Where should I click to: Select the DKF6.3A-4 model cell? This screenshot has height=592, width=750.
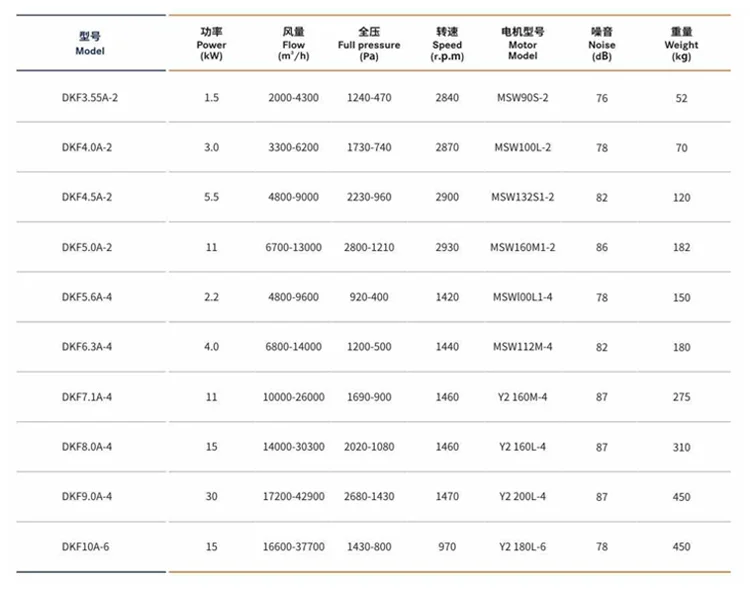86,347
